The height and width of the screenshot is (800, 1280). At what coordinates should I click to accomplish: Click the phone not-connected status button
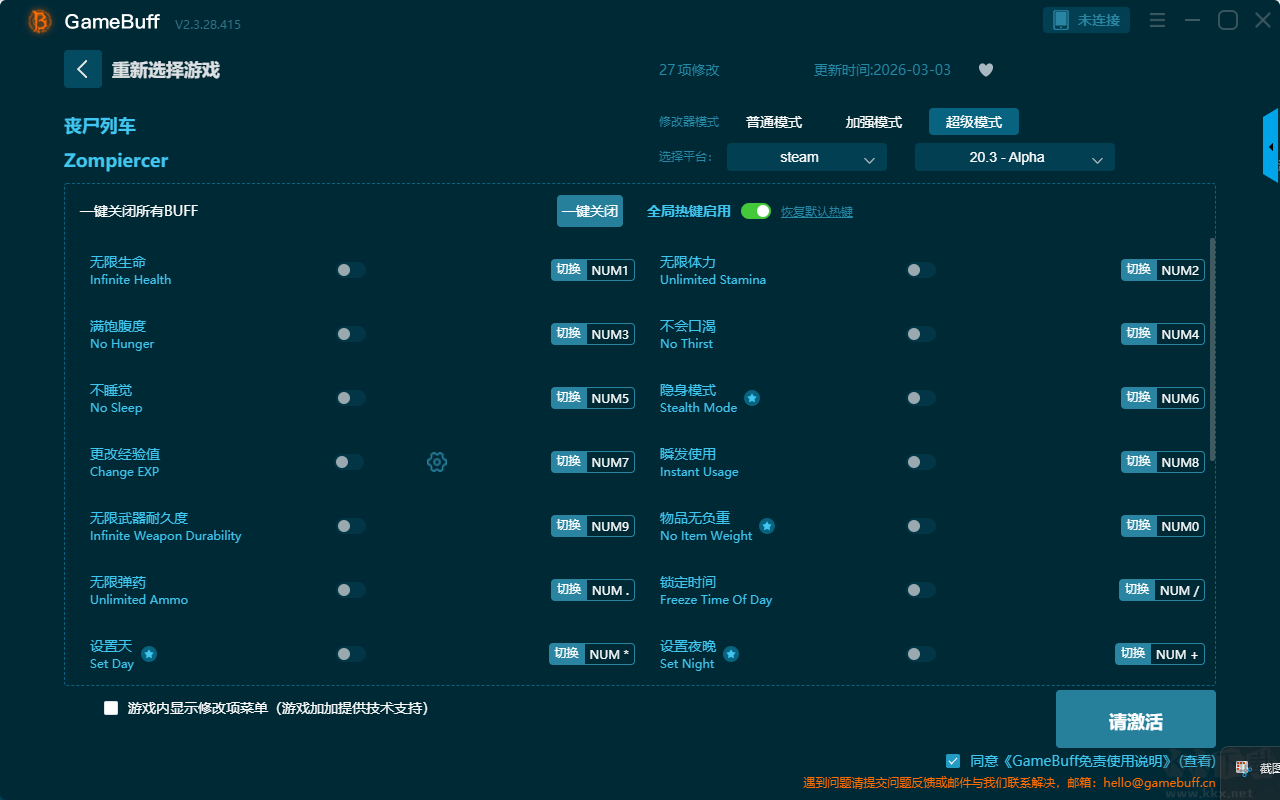(1087, 20)
